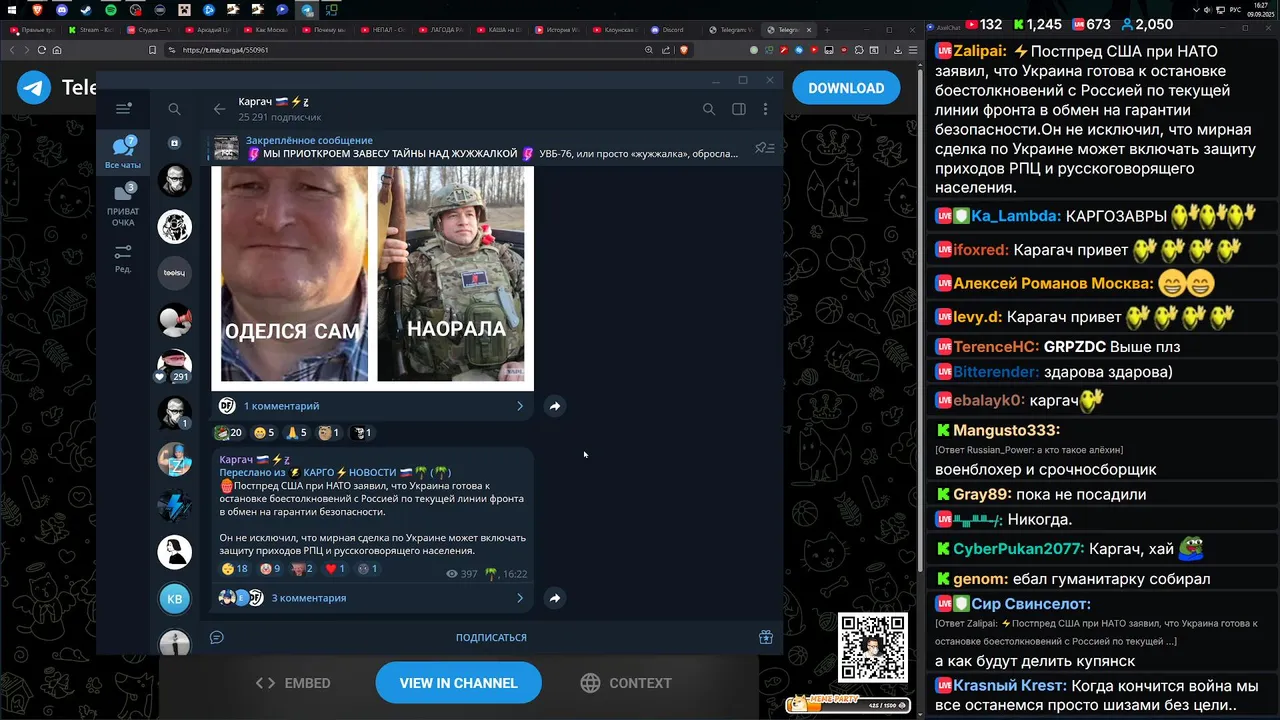Open the lightning bolt channel avatar
This screenshot has height=720, width=1280.
174,506
